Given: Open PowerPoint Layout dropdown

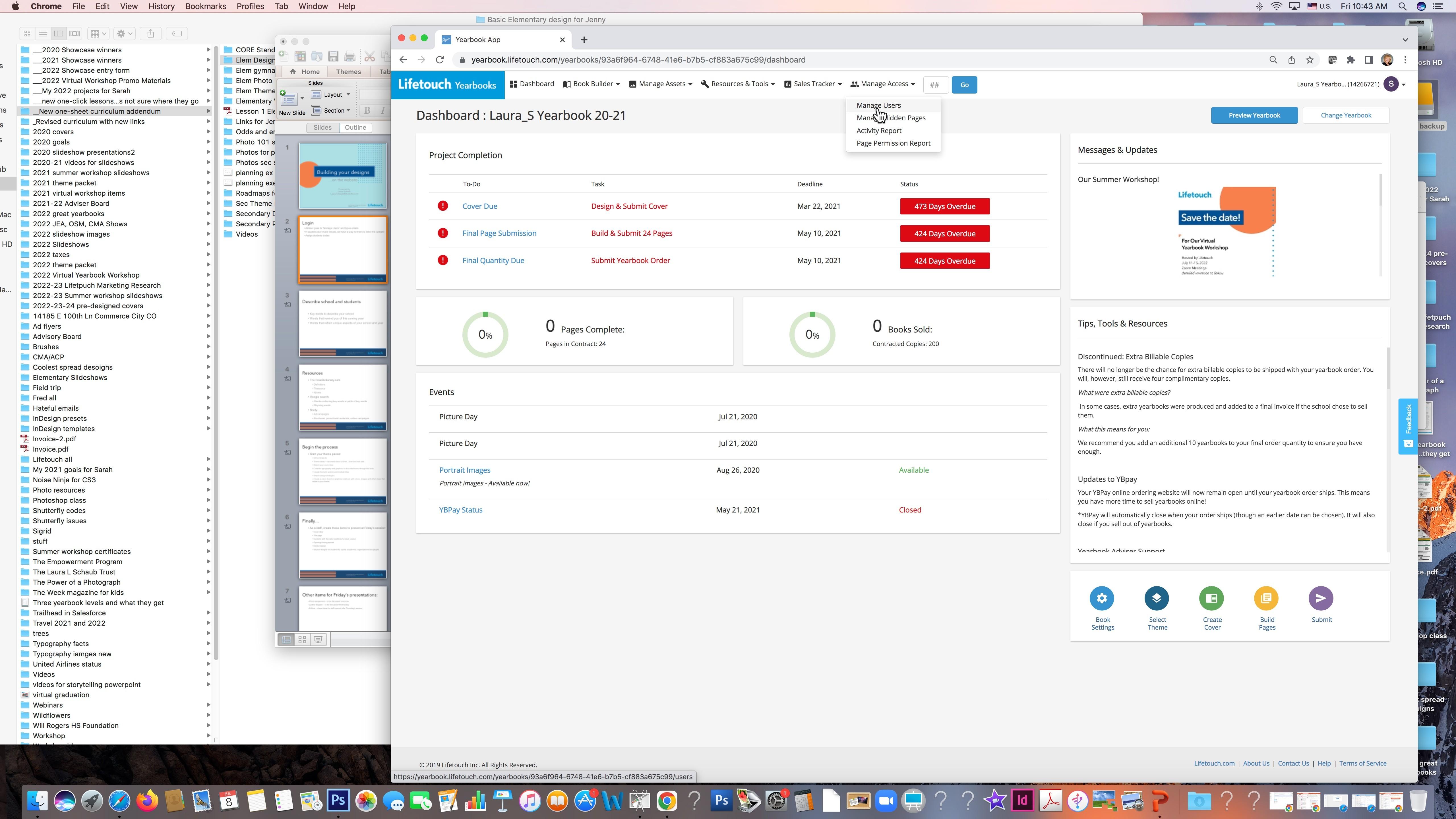Looking at the screenshot, I should click(x=331, y=94).
